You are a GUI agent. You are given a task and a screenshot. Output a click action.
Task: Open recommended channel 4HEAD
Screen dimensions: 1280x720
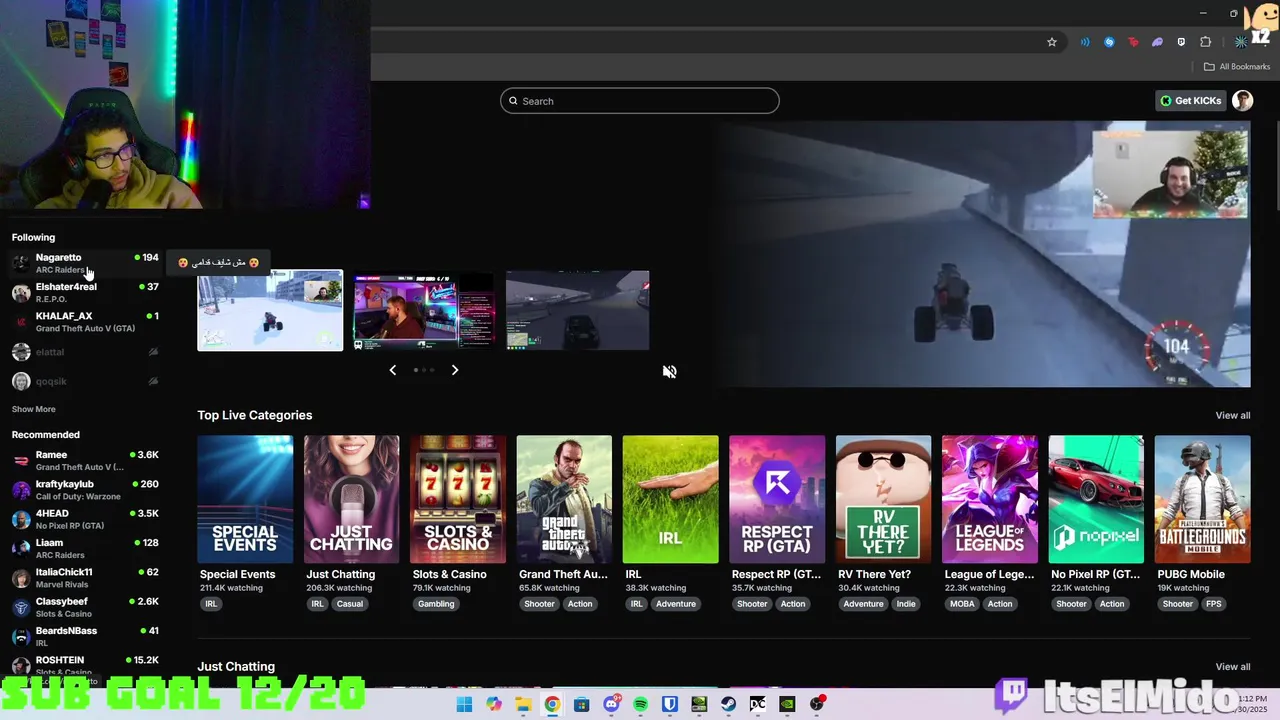click(85, 519)
